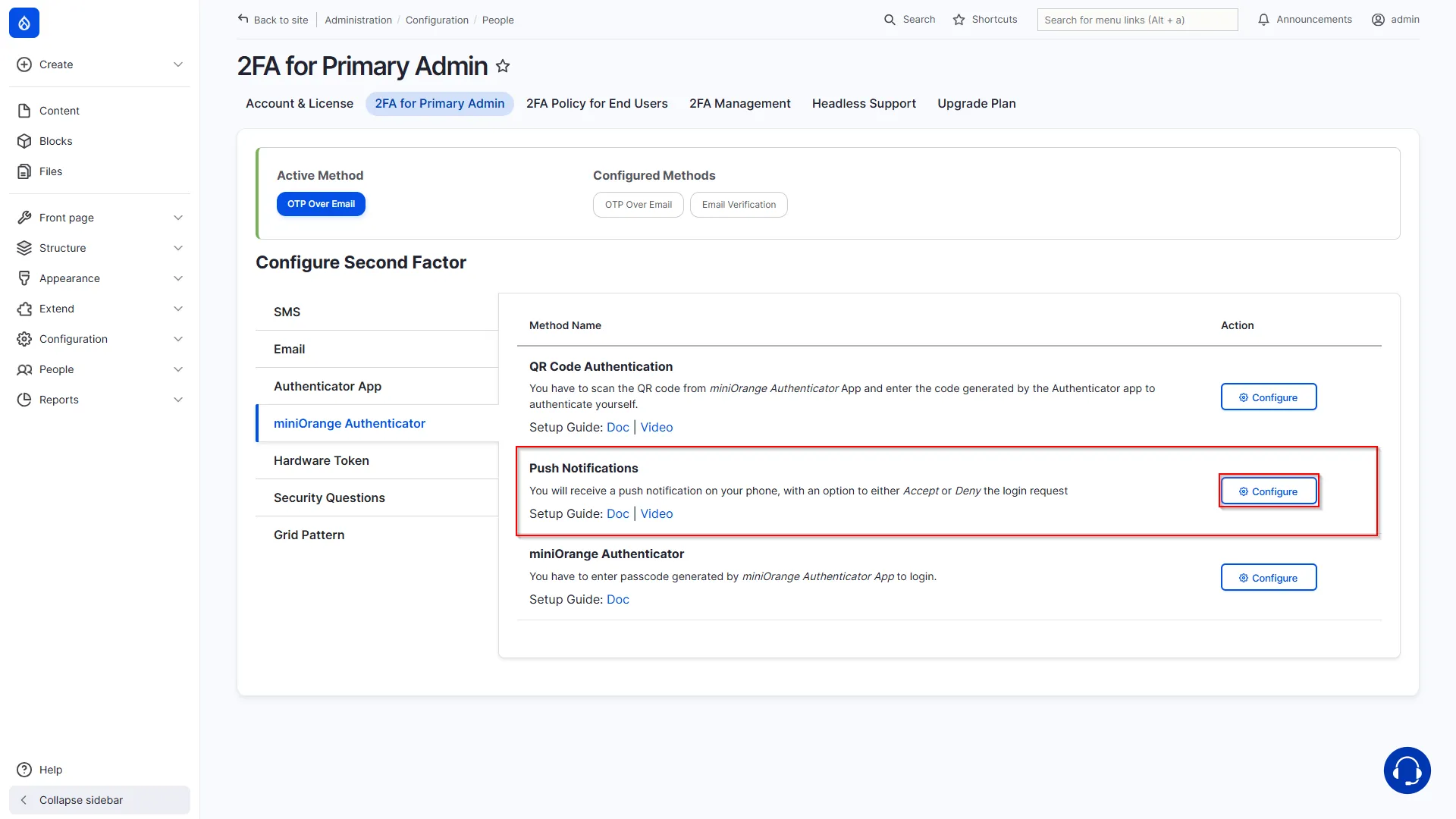1456x819 pixels.
Task: Expand the Create menu chevron
Action: [x=178, y=64]
